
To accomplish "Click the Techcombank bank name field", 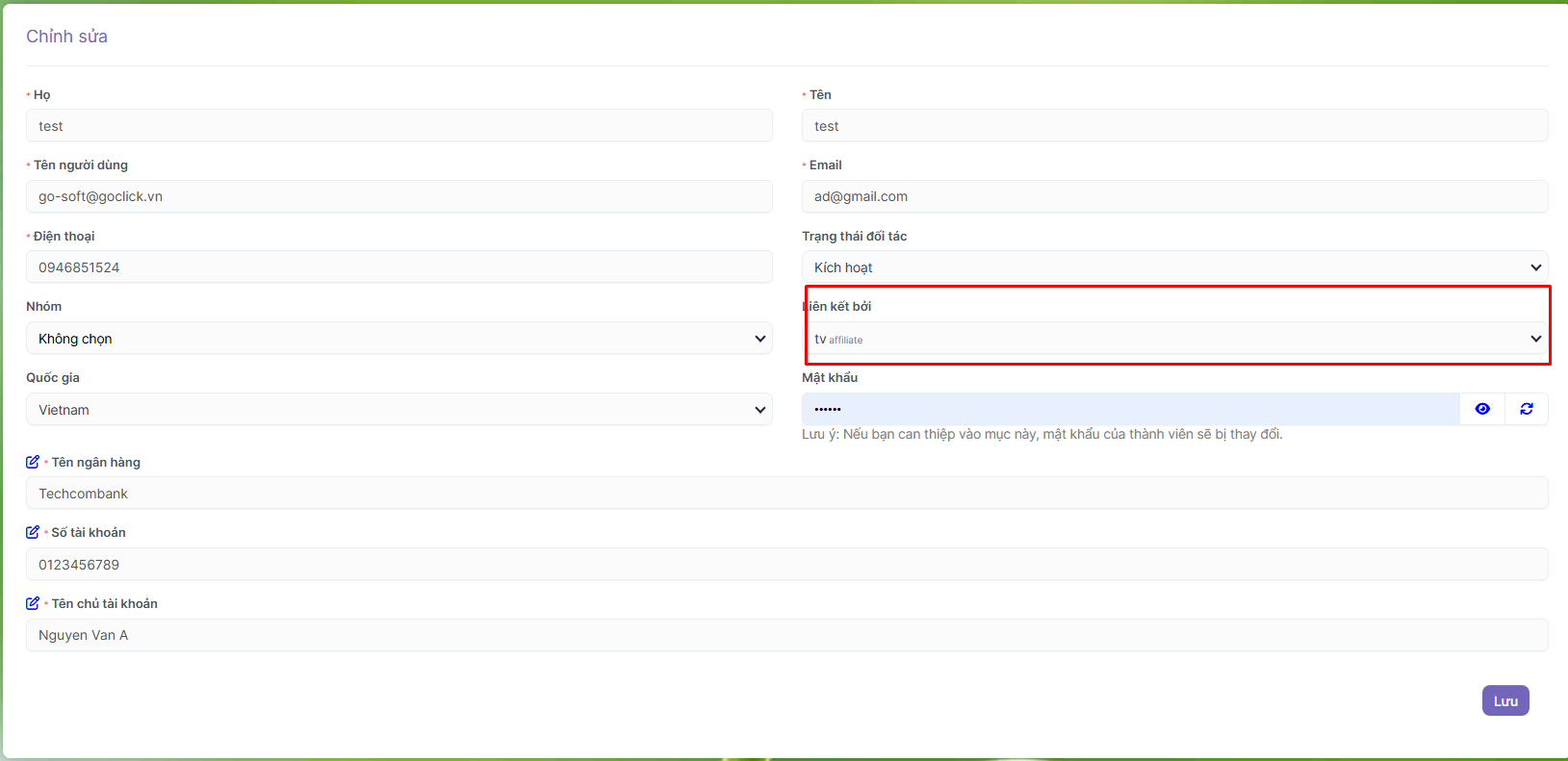I will pos(786,494).
